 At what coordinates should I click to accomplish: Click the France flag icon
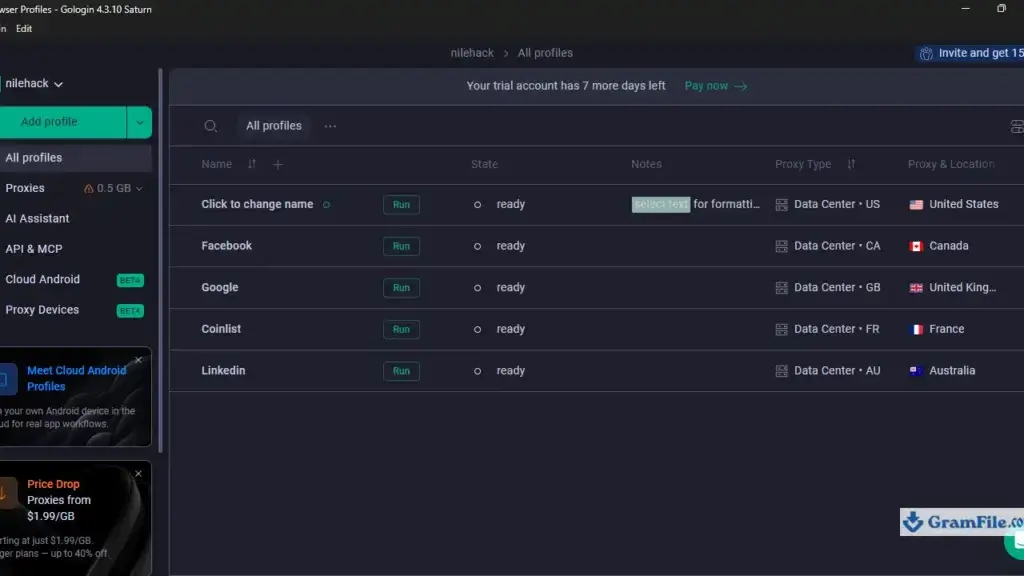916,329
